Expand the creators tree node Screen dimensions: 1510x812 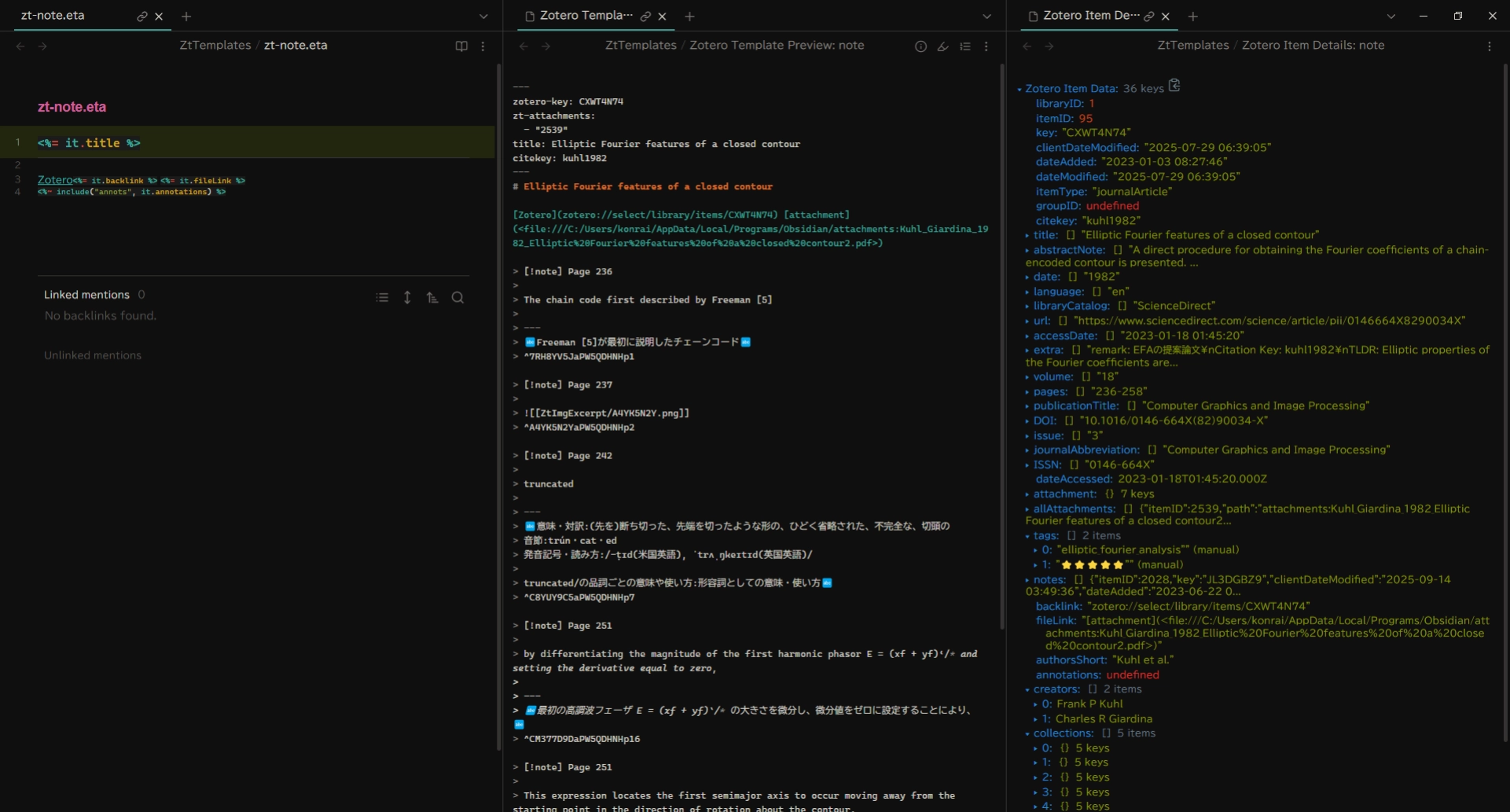tap(1027, 690)
